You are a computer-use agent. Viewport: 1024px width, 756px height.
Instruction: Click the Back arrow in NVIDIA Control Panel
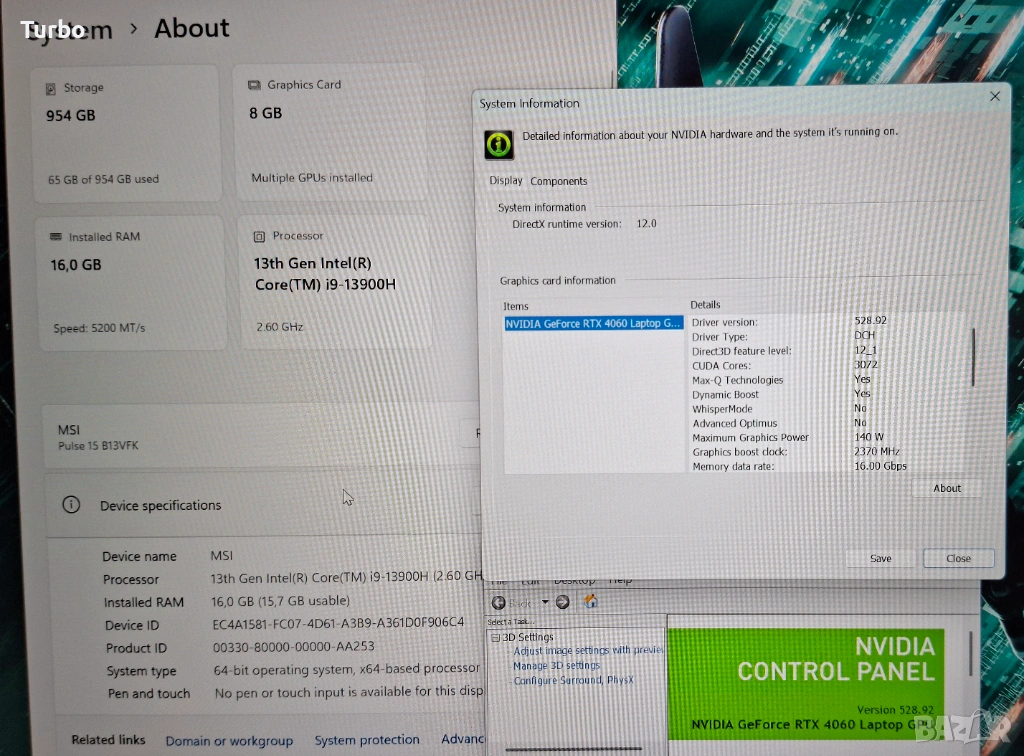(x=498, y=602)
